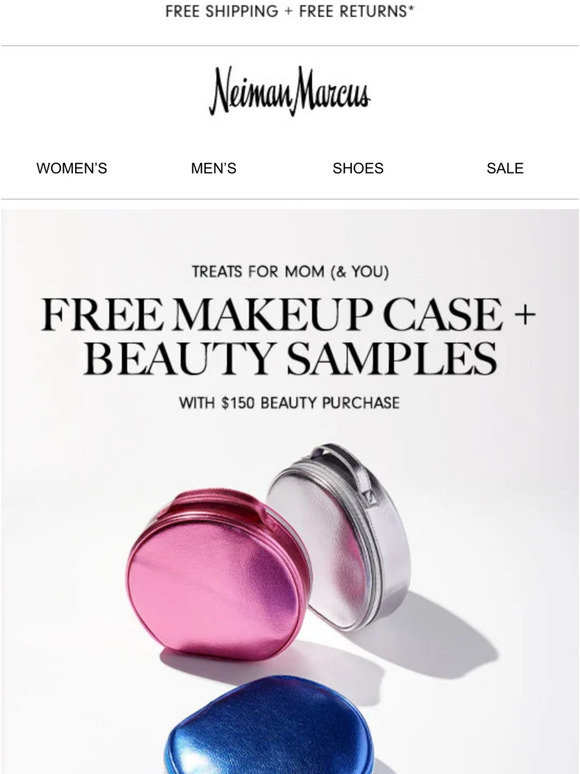Click the Beauty Samples headline line
This screenshot has height=774, width=580.
[290, 358]
